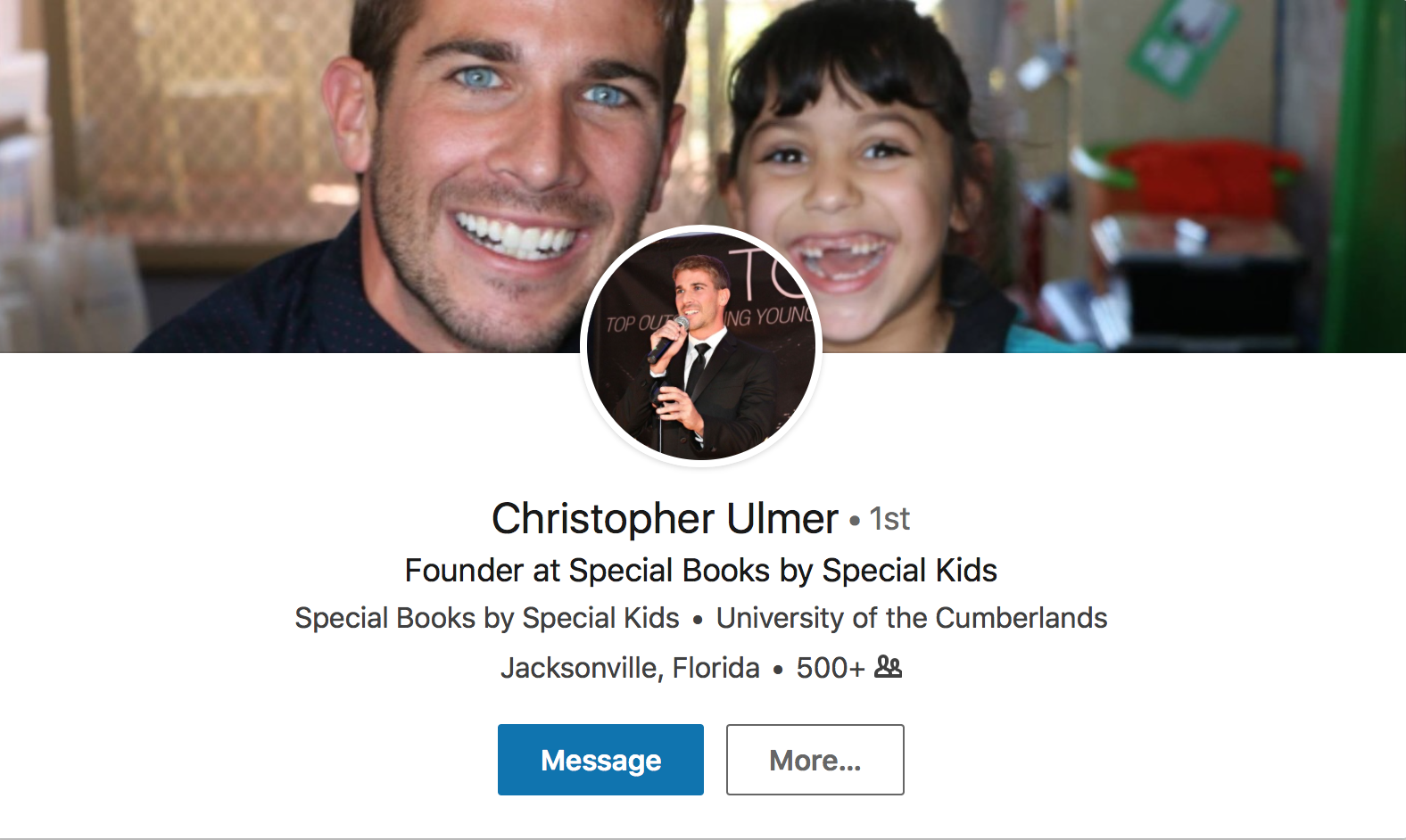This screenshot has height=840, width=1406.
Task: View Christopher Ulmer's circular profile photo
Action: (701, 346)
